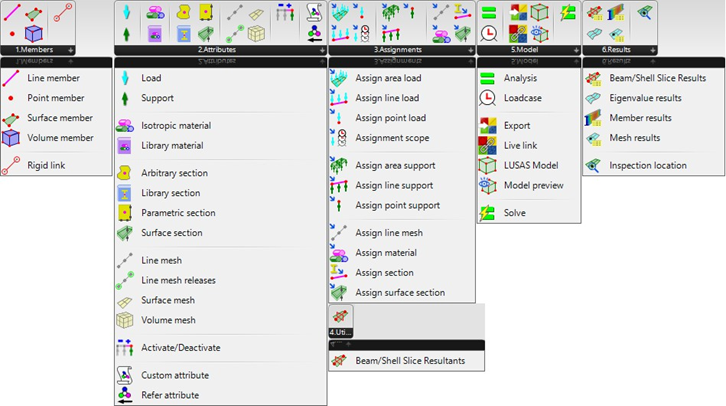Expand the 2.Attributes toolbar plus button

(x=320, y=49)
